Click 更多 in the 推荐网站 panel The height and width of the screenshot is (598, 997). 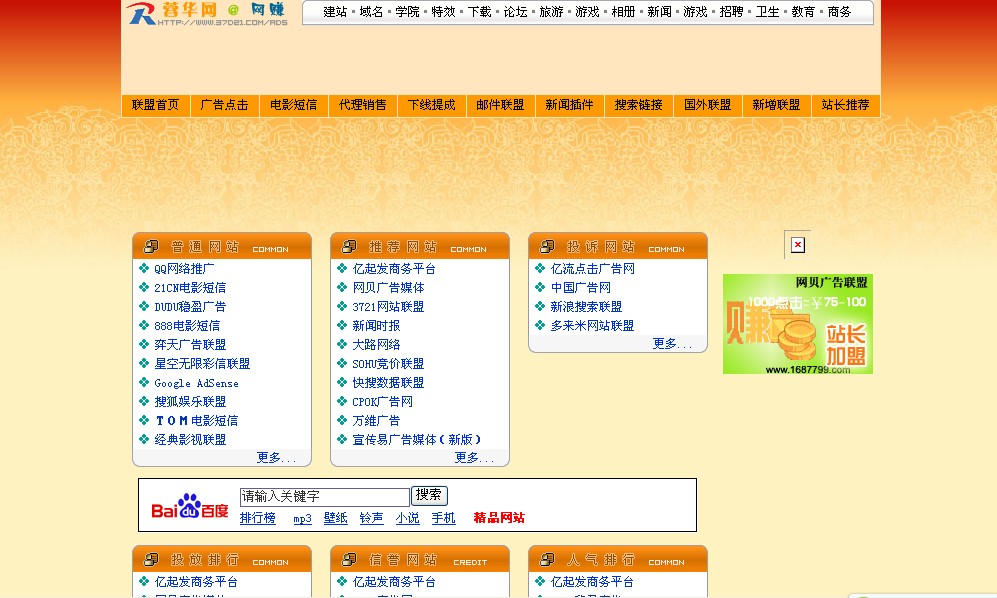[474, 457]
